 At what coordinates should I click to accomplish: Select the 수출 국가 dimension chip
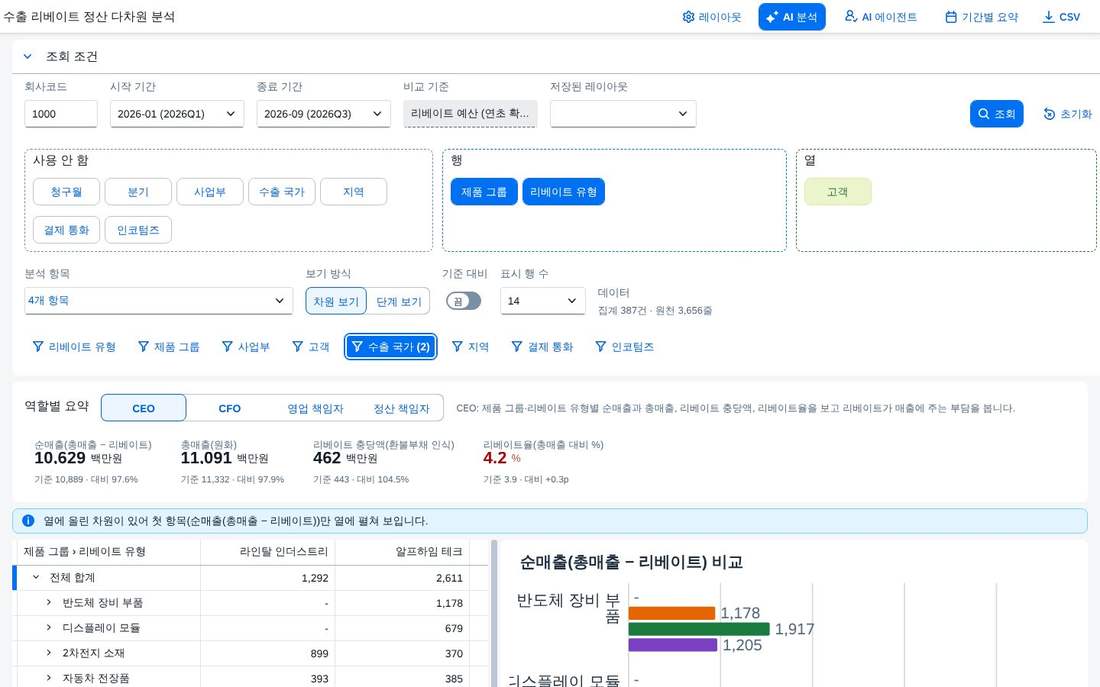(x=281, y=192)
